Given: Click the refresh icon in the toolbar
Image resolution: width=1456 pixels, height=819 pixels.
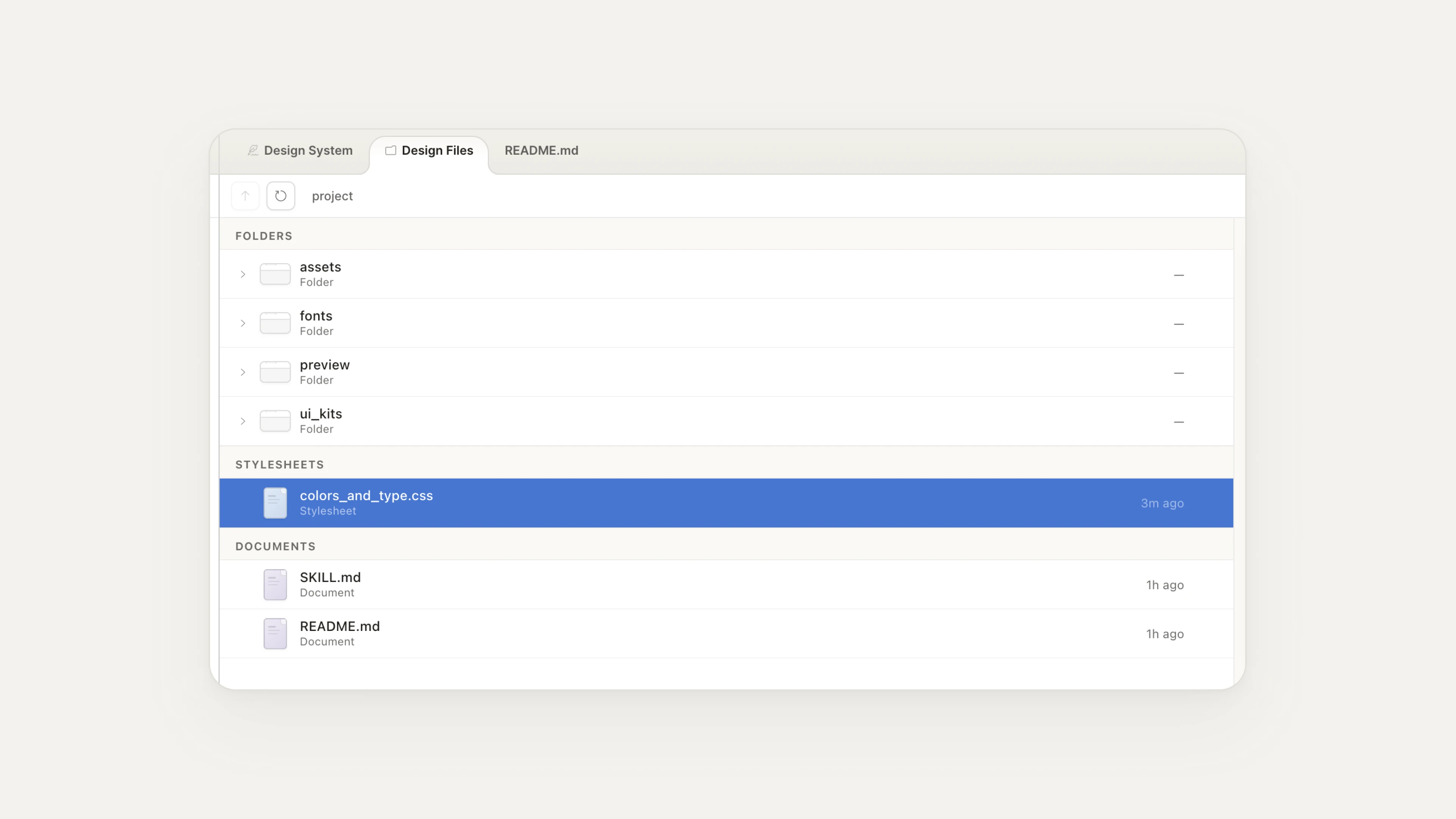Looking at the screenshot, I should [281, 196].
